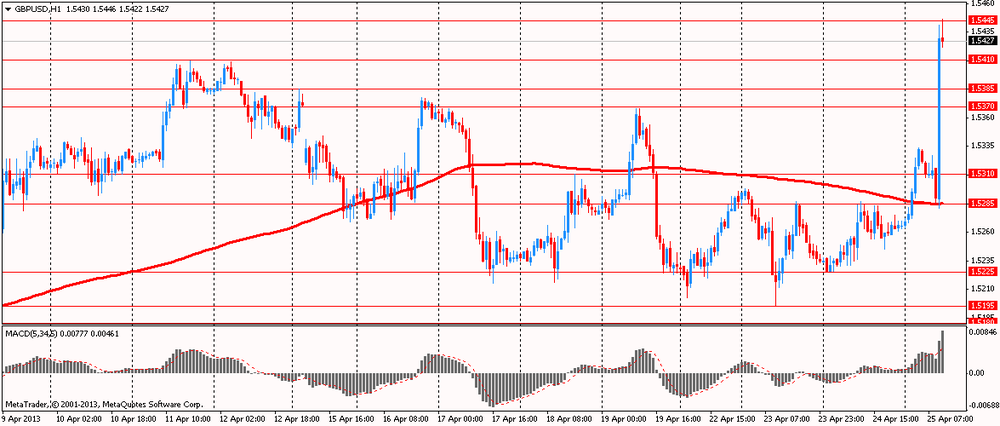Click the 12 Apr 18:00 time label
Image resolution: width=1000 pixels, height=426 pixels.
tap(297, 420)
